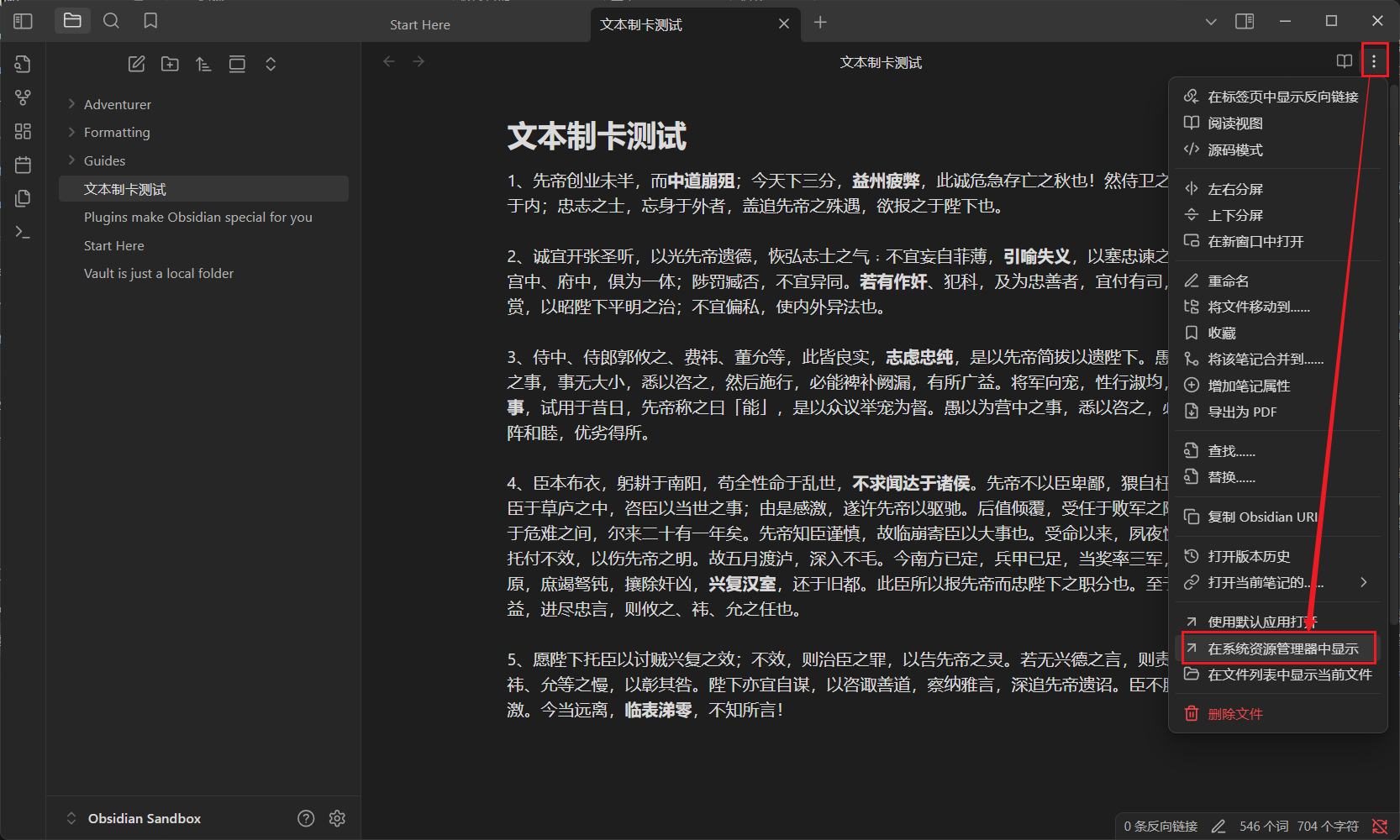Expand the Guides folder
The height and width of the screenshot is (840, 1400).
click(104, 160)
